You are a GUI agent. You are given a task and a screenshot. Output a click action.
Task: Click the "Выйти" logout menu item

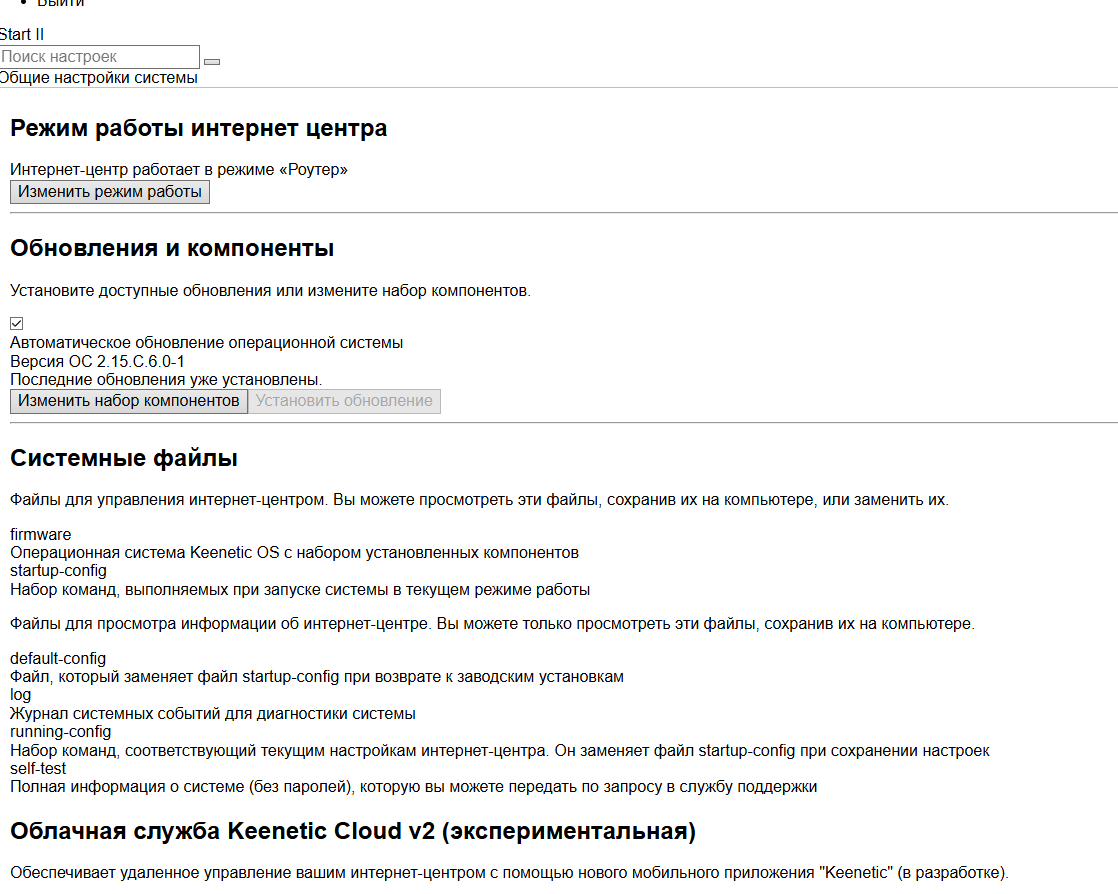(61, 3)
